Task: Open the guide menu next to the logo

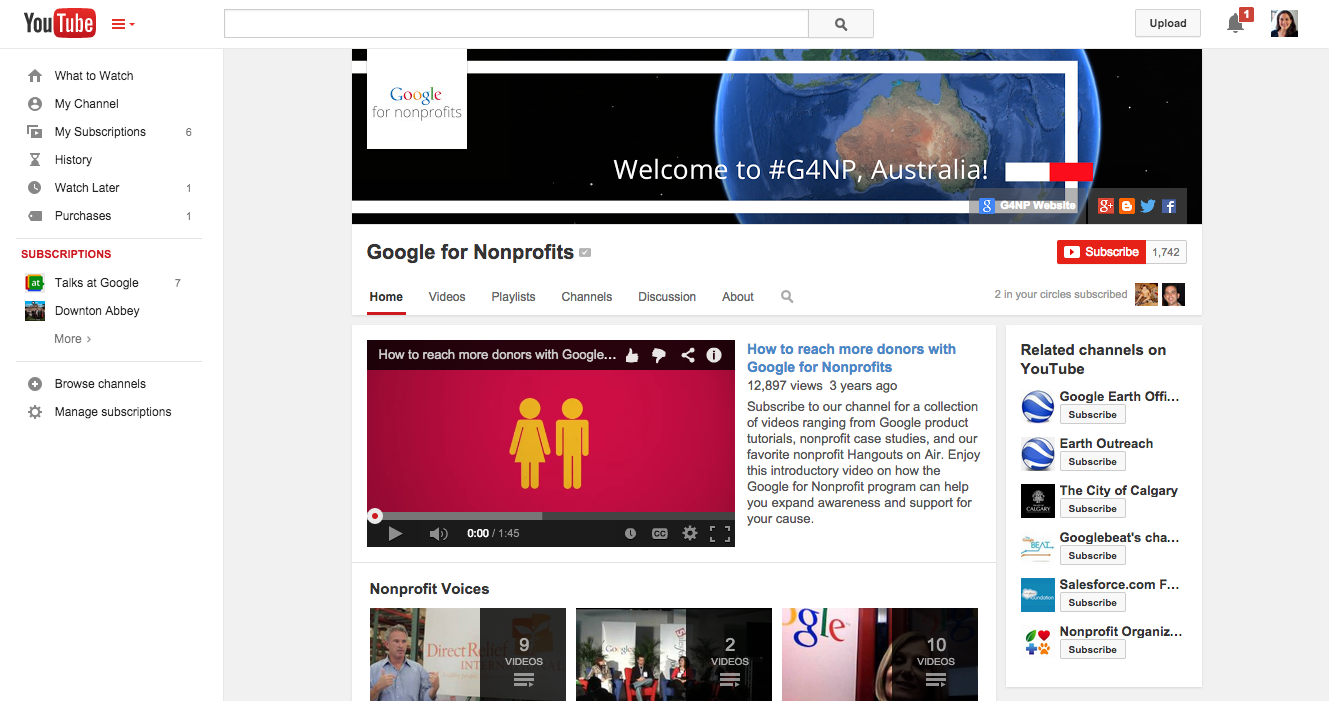Action: pos(123,24)
